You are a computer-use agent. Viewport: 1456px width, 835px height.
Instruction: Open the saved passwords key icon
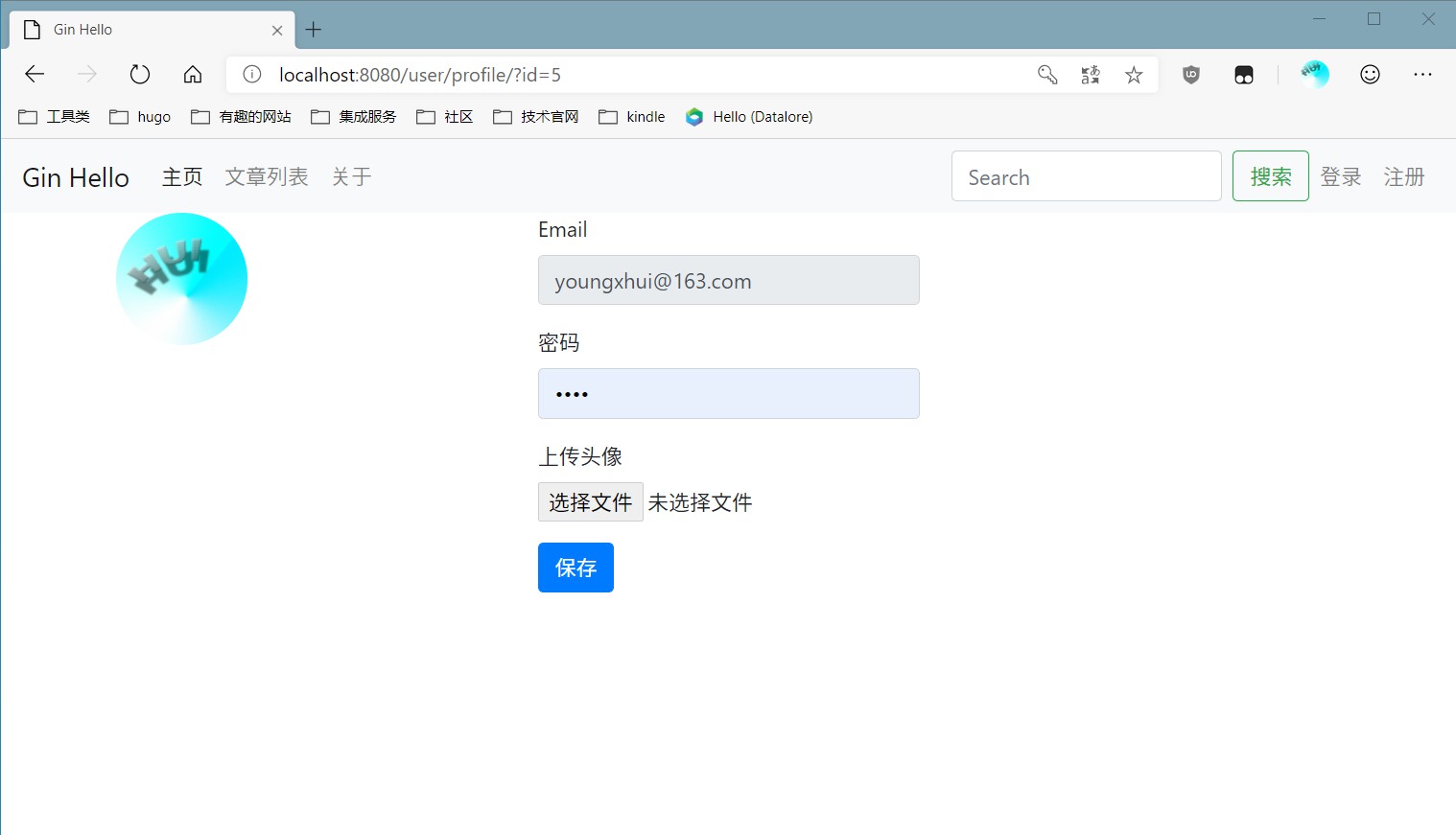[x=1045, y=74]
